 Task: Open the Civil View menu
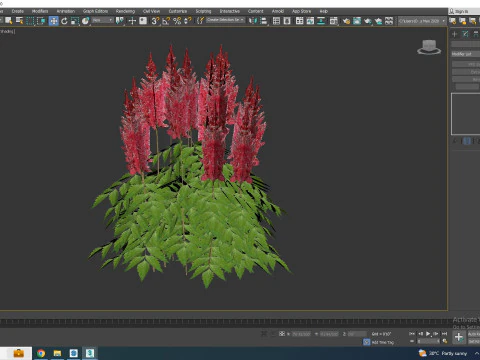click(151, 11)
